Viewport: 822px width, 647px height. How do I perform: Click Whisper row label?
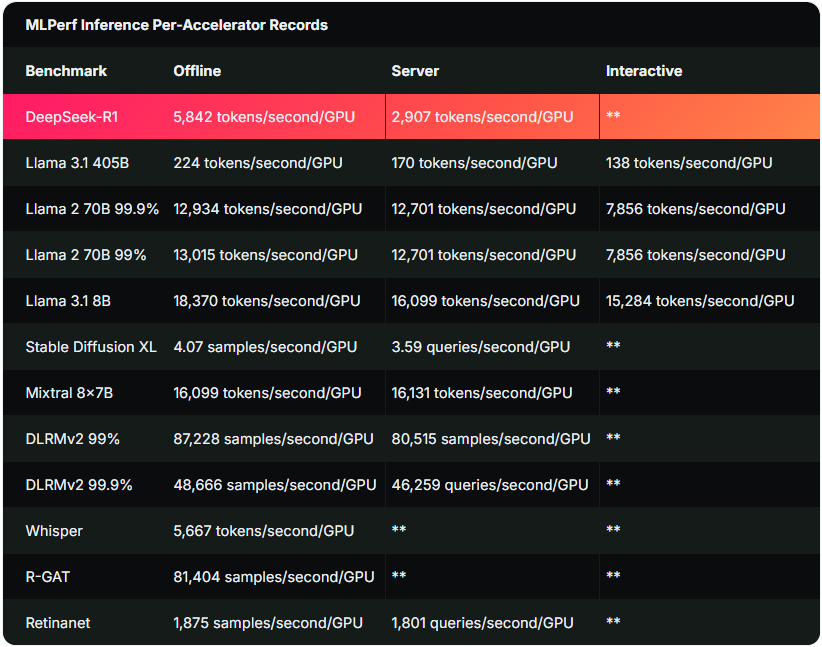54,531
